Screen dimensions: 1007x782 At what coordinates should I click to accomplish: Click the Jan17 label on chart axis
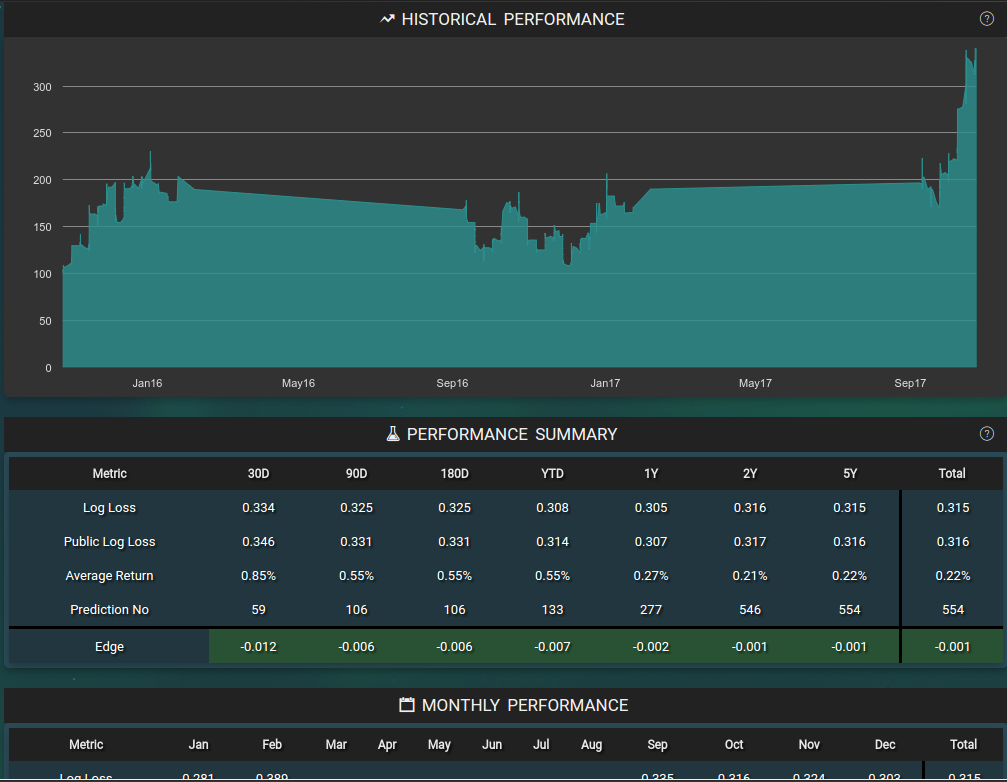605,383
